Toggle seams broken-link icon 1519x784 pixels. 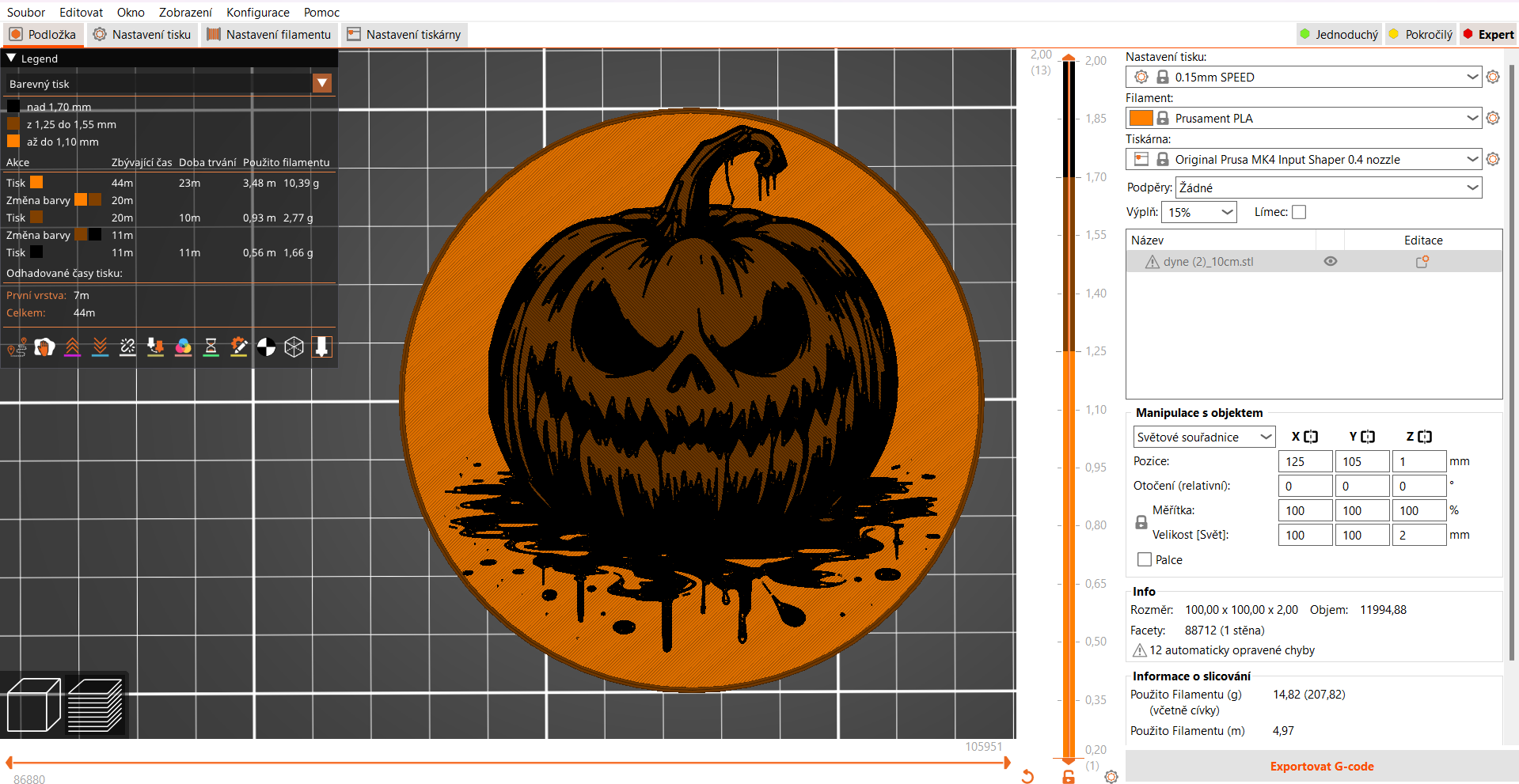coord(127,347)
